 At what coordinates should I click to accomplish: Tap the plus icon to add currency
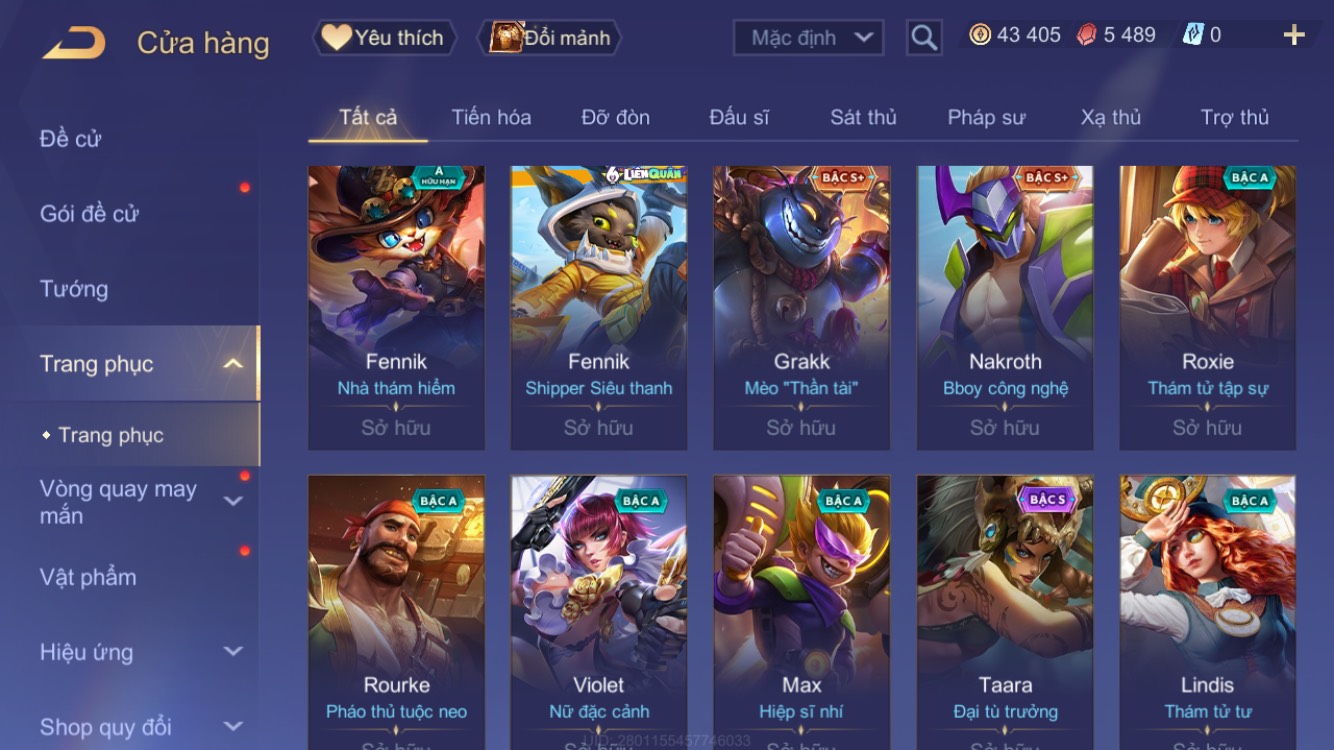(1294, 36)
